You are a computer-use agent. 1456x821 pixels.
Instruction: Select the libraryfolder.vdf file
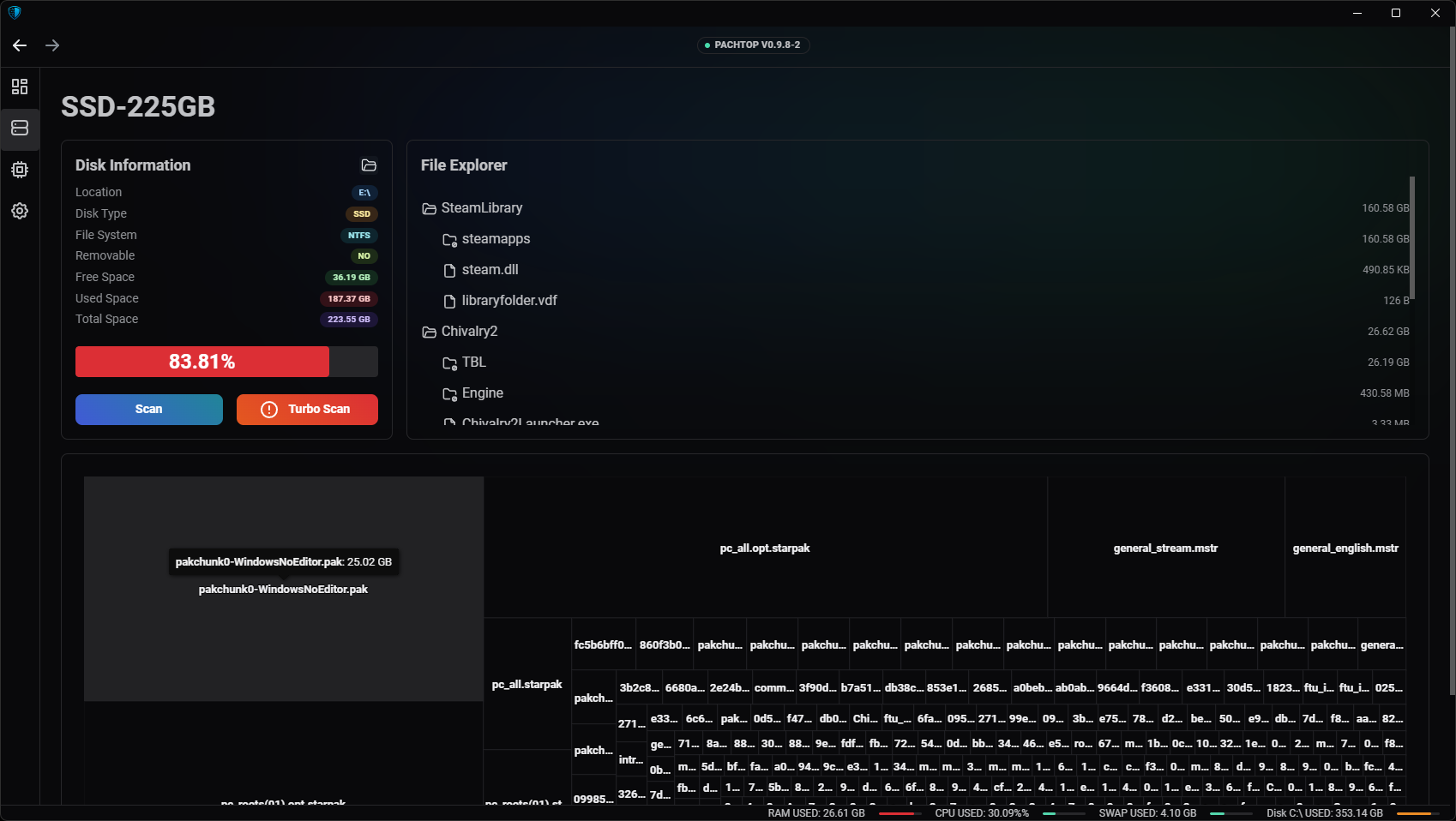click(509, 301)
